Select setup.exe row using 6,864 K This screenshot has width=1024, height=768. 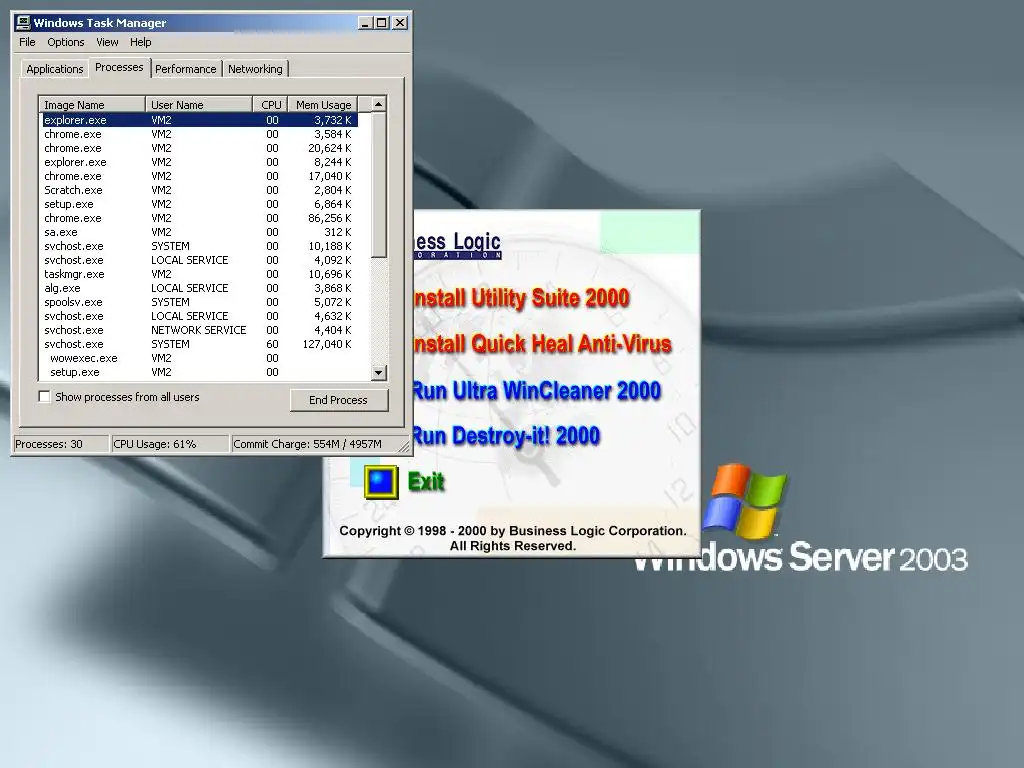(199, 204)
